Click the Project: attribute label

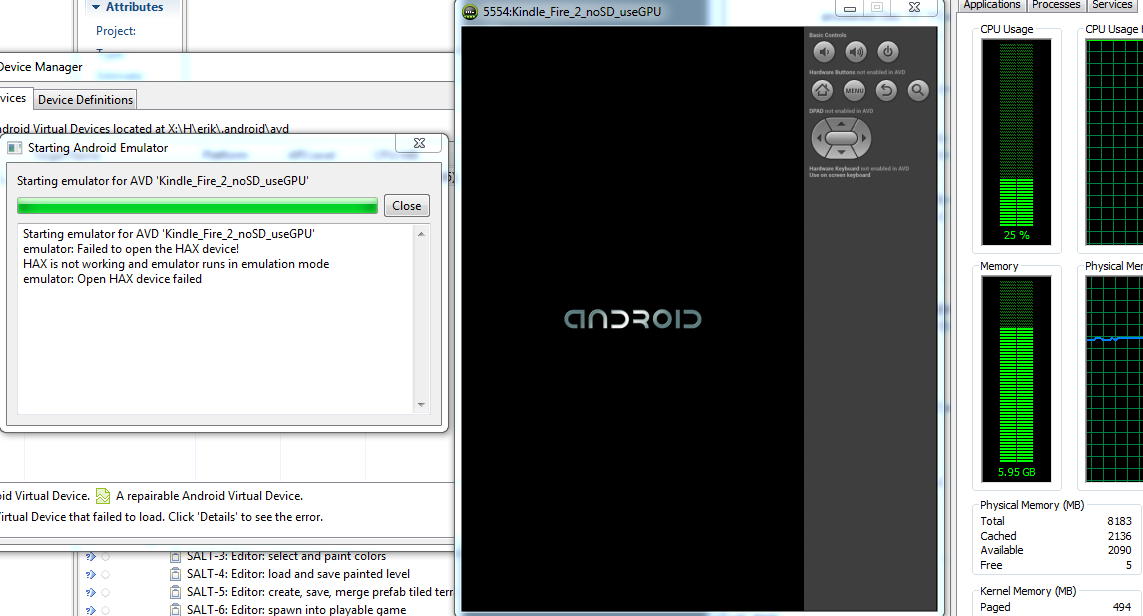(x=116, y=31)
